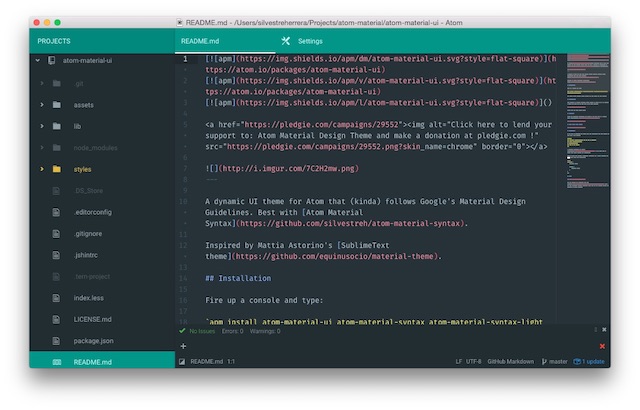Click the LICENSE.md file icon

point(56,319)
